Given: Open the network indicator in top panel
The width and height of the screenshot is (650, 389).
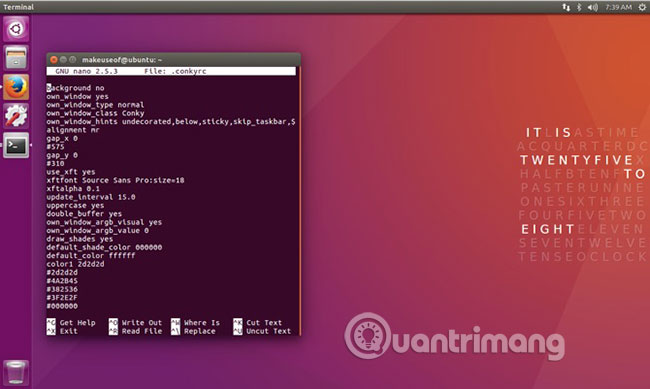Looking at the screenshot, I should click(x=566, y=7).
